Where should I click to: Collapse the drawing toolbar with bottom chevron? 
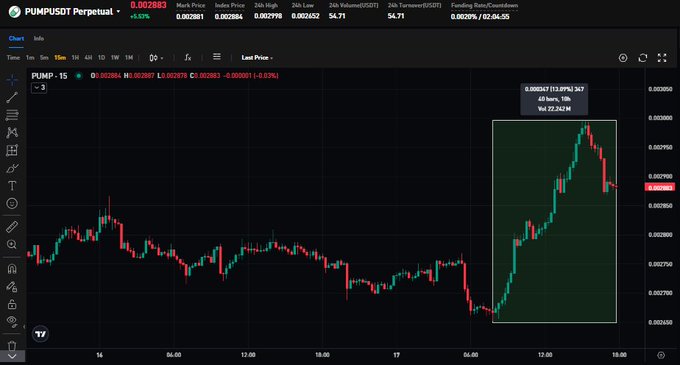point(12,356)
